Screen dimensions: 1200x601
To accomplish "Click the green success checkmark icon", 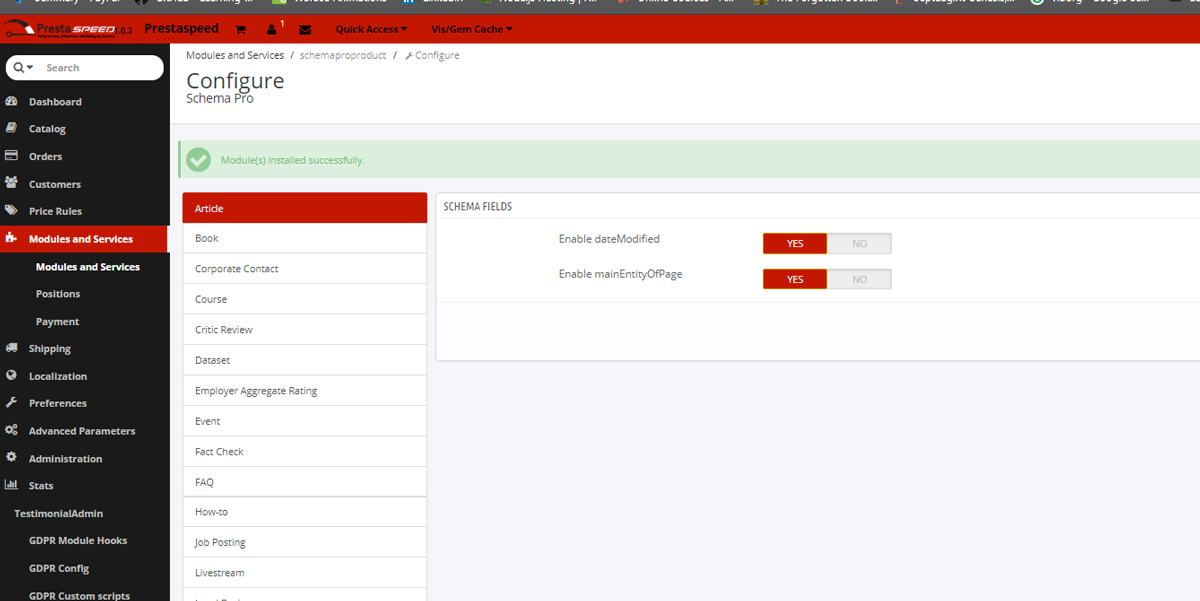I will (x=199, y=159).
